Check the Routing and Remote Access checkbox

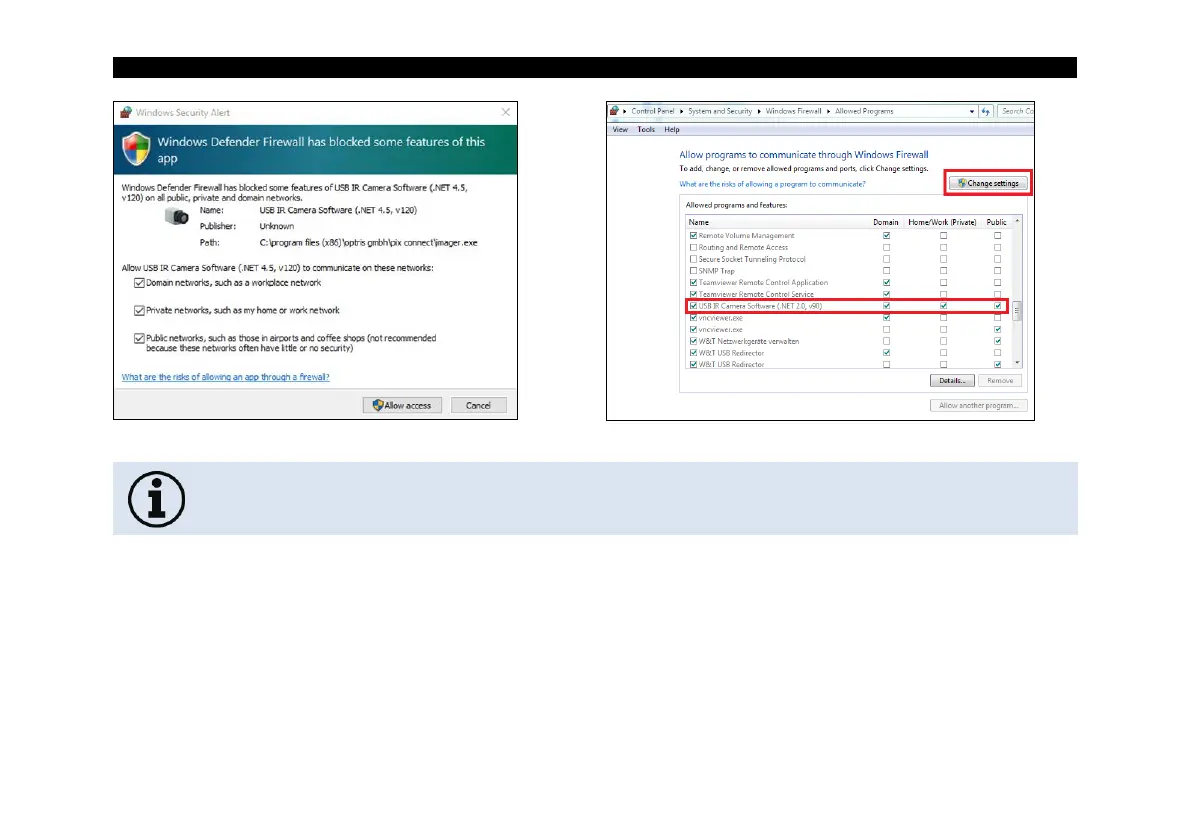(x=693, y=248)
